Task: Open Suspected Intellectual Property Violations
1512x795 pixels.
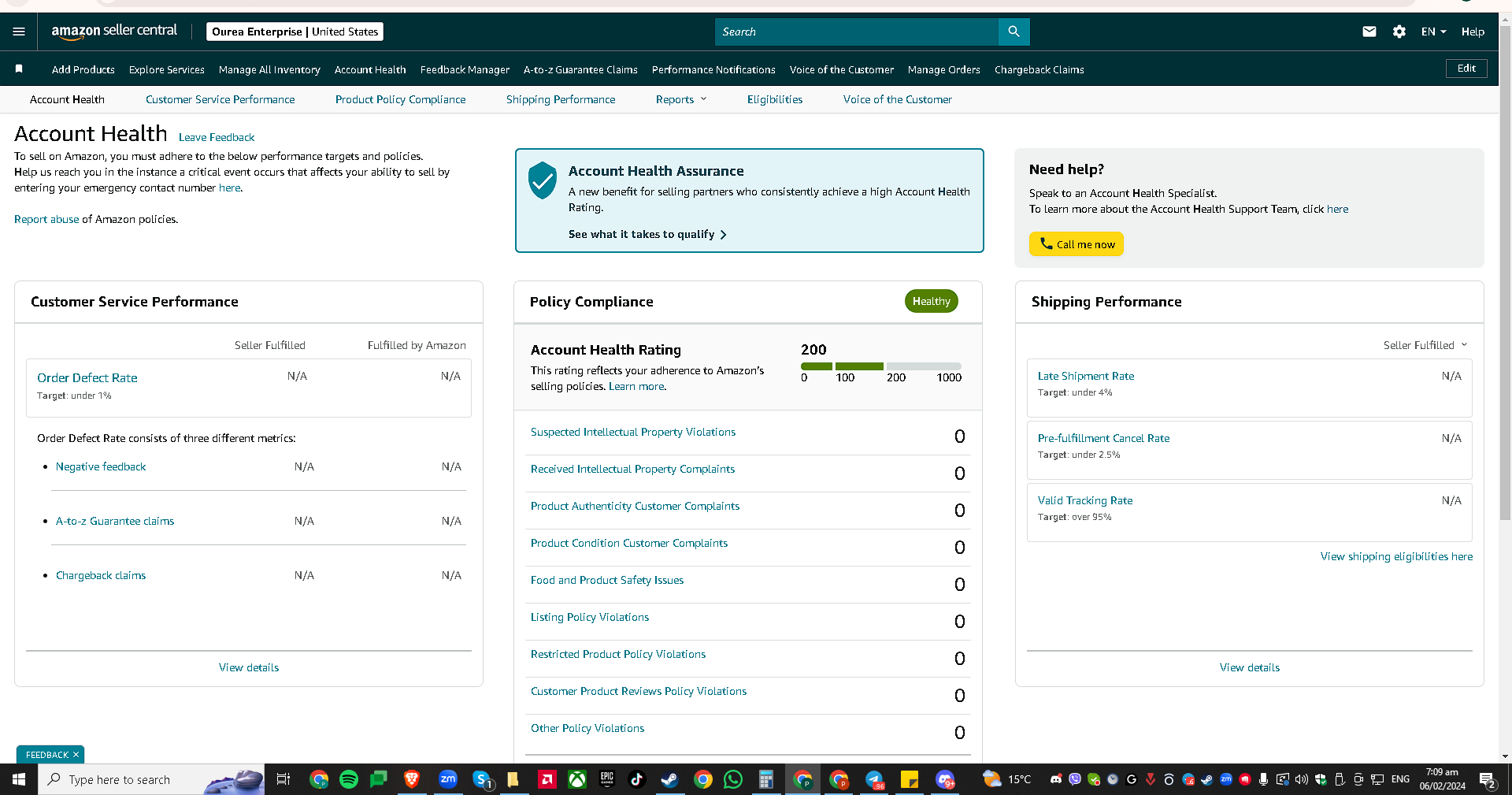Action: tap(633, 432)
